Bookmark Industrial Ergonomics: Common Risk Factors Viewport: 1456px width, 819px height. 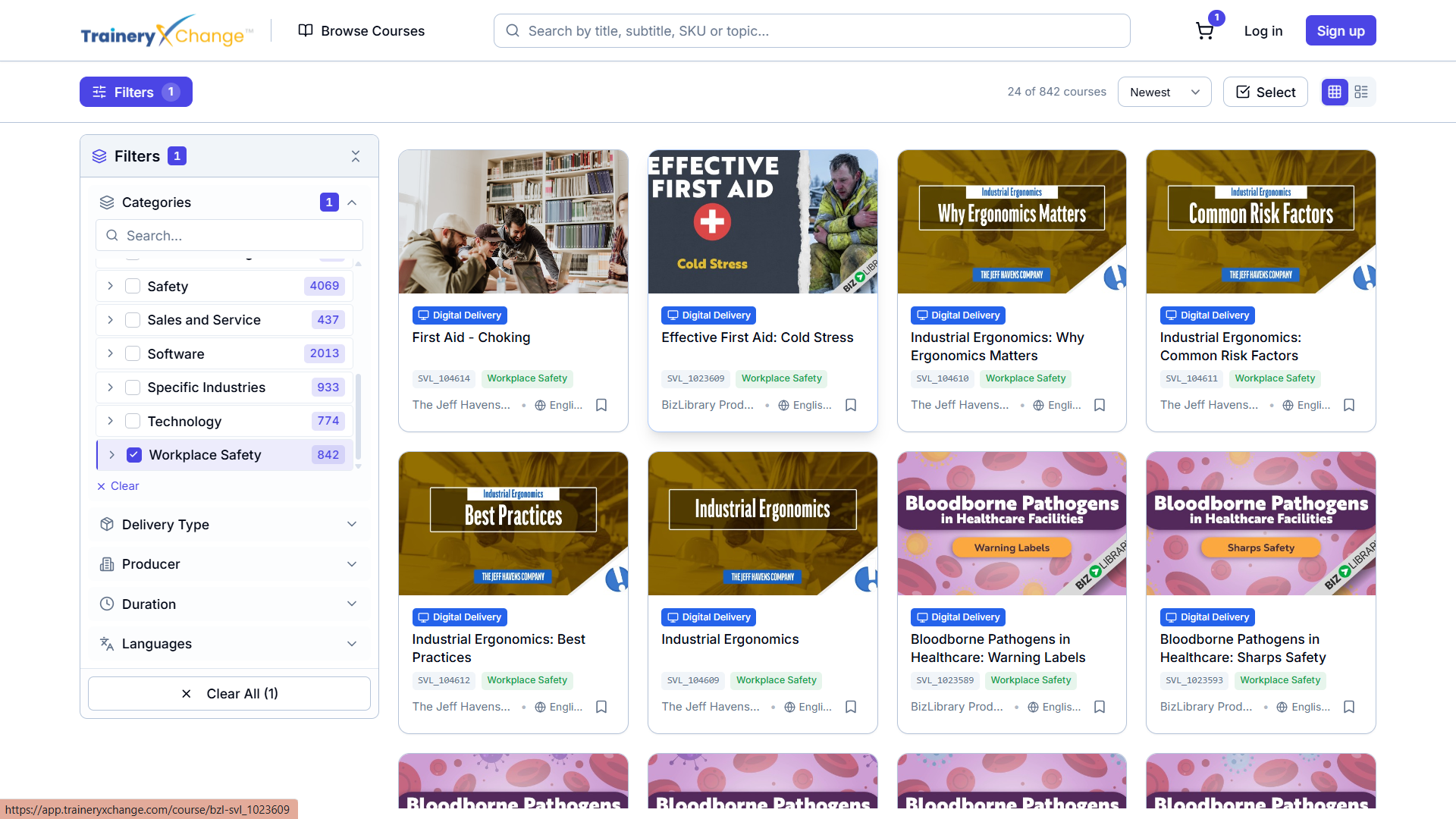pyautogui.click(x=1349, y=405)
